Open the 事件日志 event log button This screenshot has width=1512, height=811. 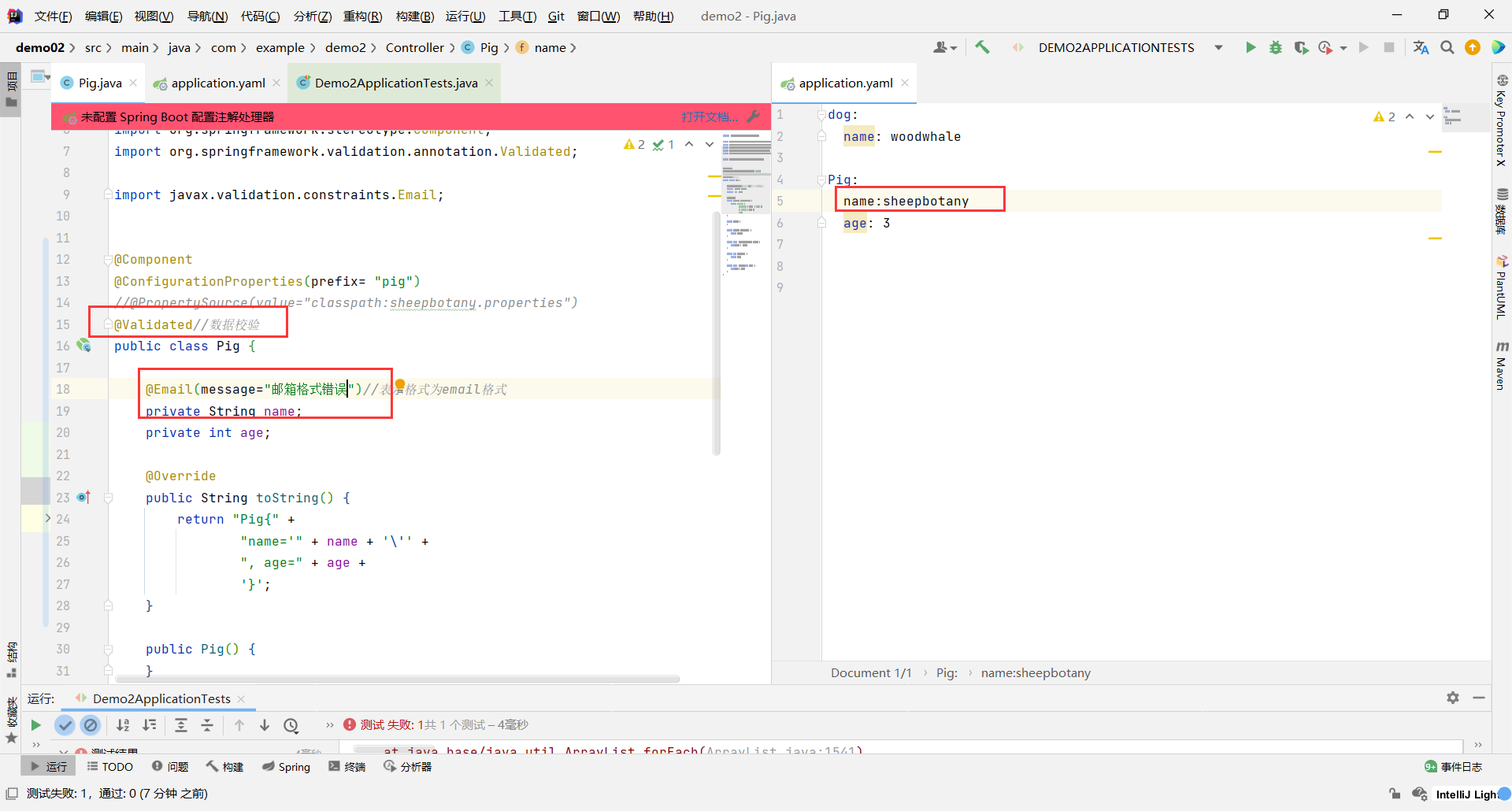tap(1454, 766)
